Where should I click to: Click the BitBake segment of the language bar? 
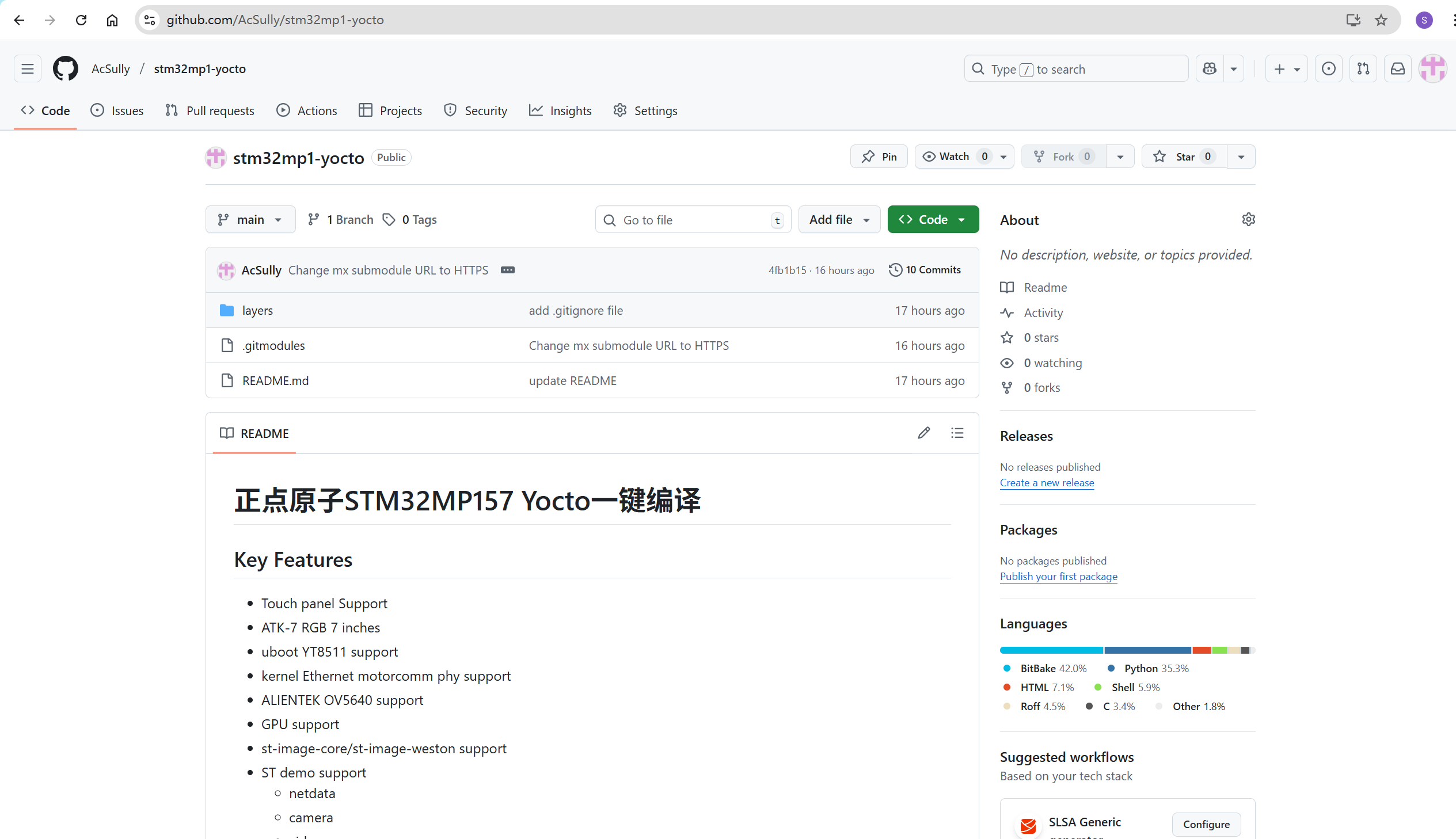1051,650
